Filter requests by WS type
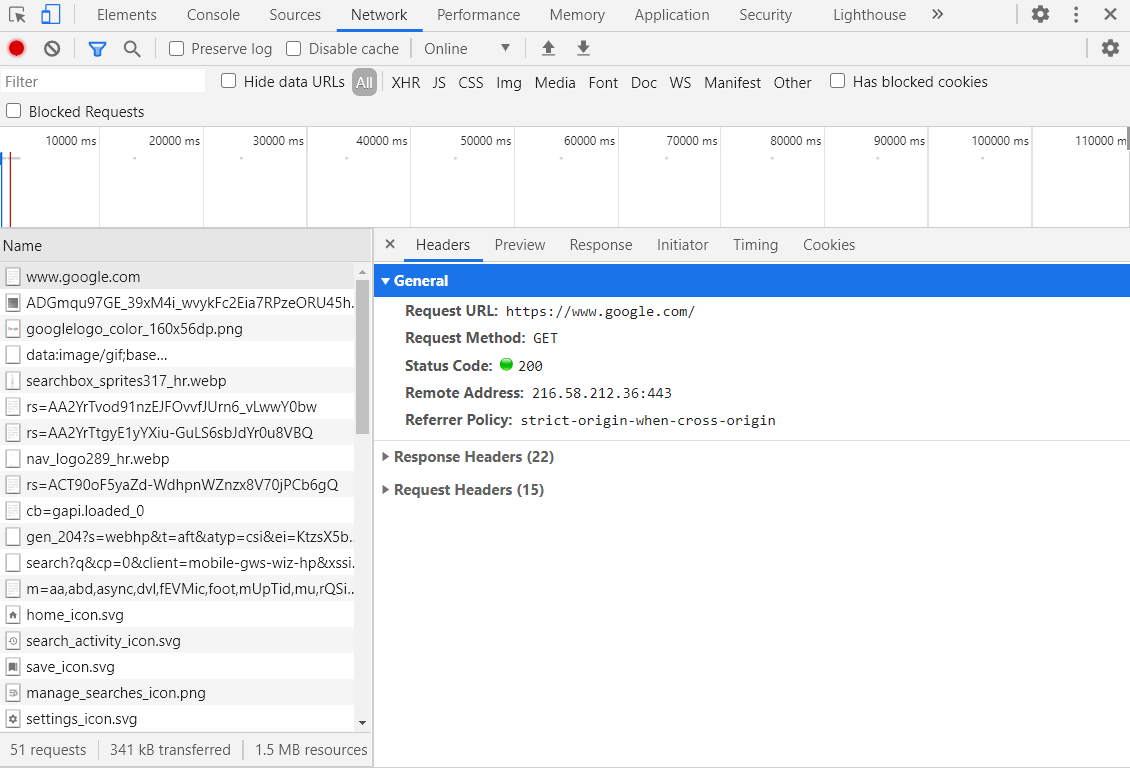This screenshot has width=1130, height=768. [680, 83]
